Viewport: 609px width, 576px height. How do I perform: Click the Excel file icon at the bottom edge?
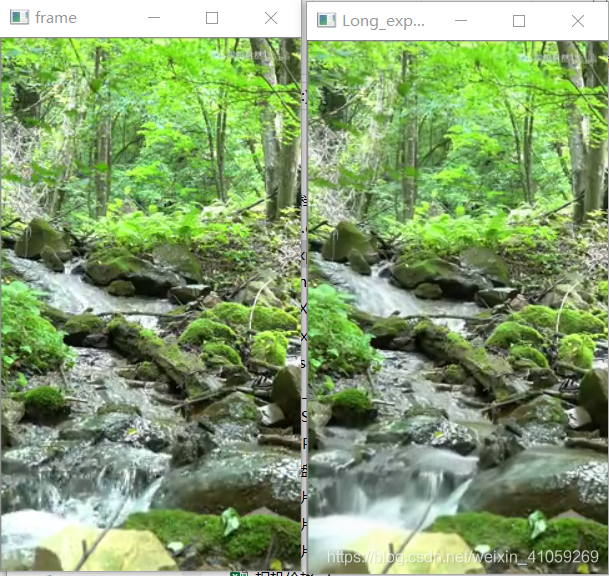[238, 573]
